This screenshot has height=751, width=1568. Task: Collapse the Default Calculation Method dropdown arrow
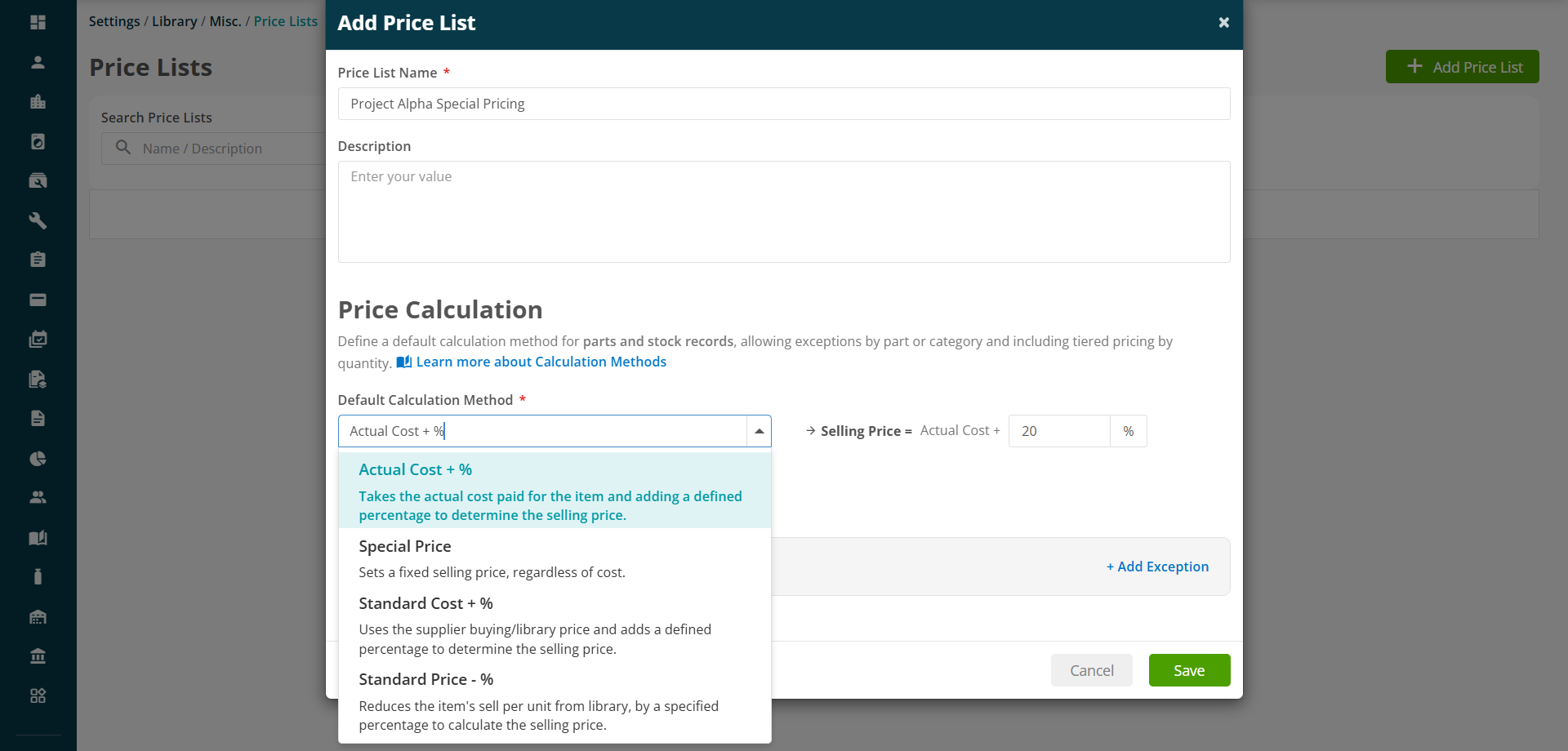(759, 431)
